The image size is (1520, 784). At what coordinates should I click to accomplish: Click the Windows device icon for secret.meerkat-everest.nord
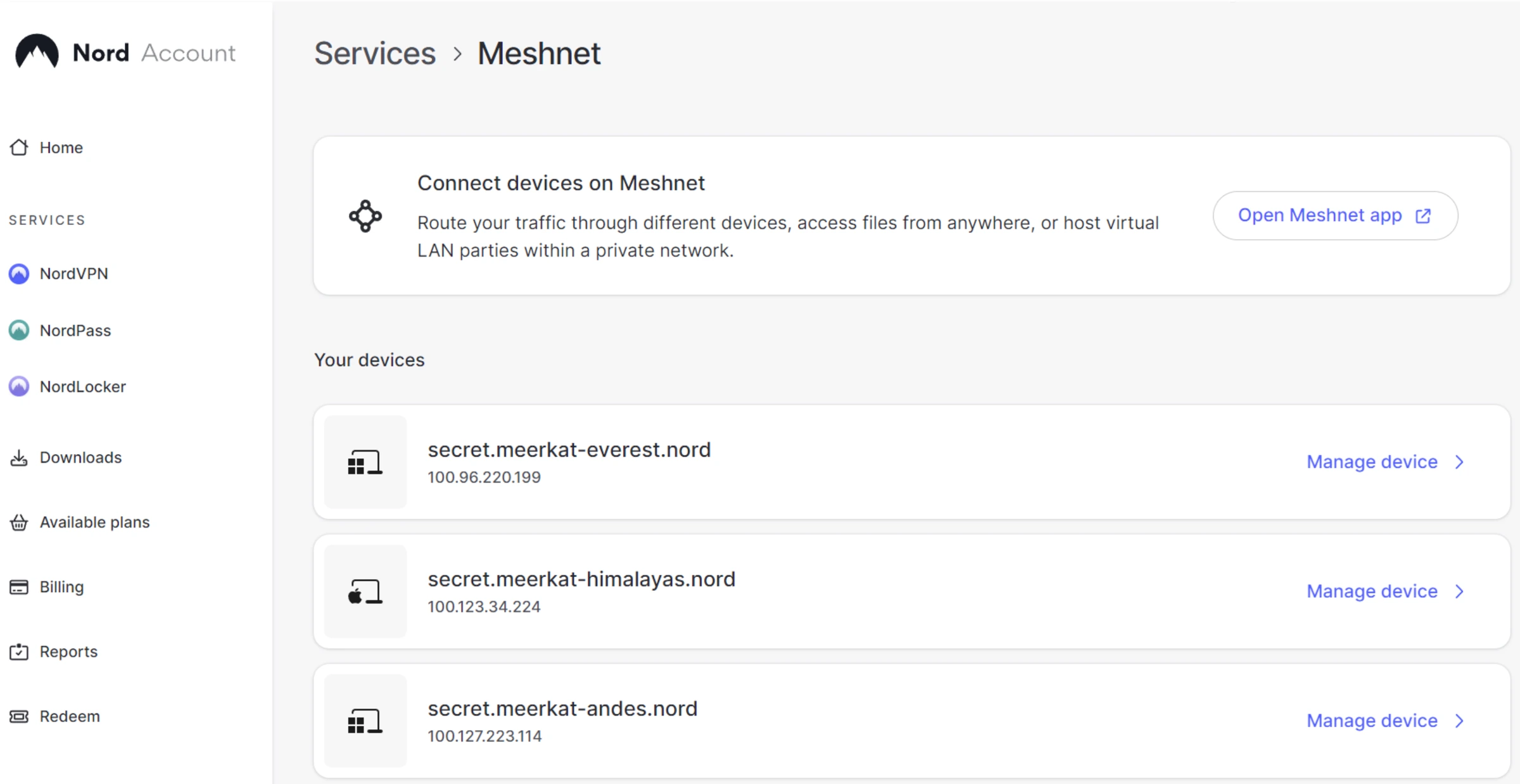pos(365,462)
